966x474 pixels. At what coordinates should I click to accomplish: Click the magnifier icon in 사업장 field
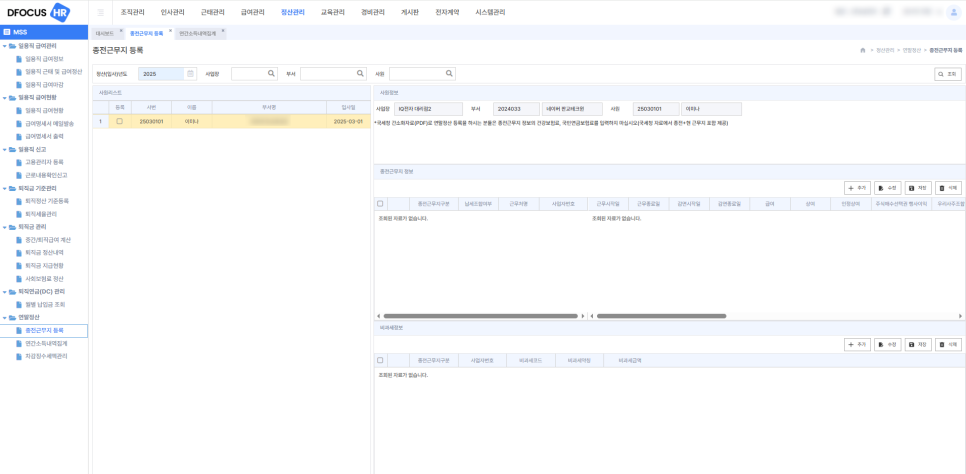[271, 73]
